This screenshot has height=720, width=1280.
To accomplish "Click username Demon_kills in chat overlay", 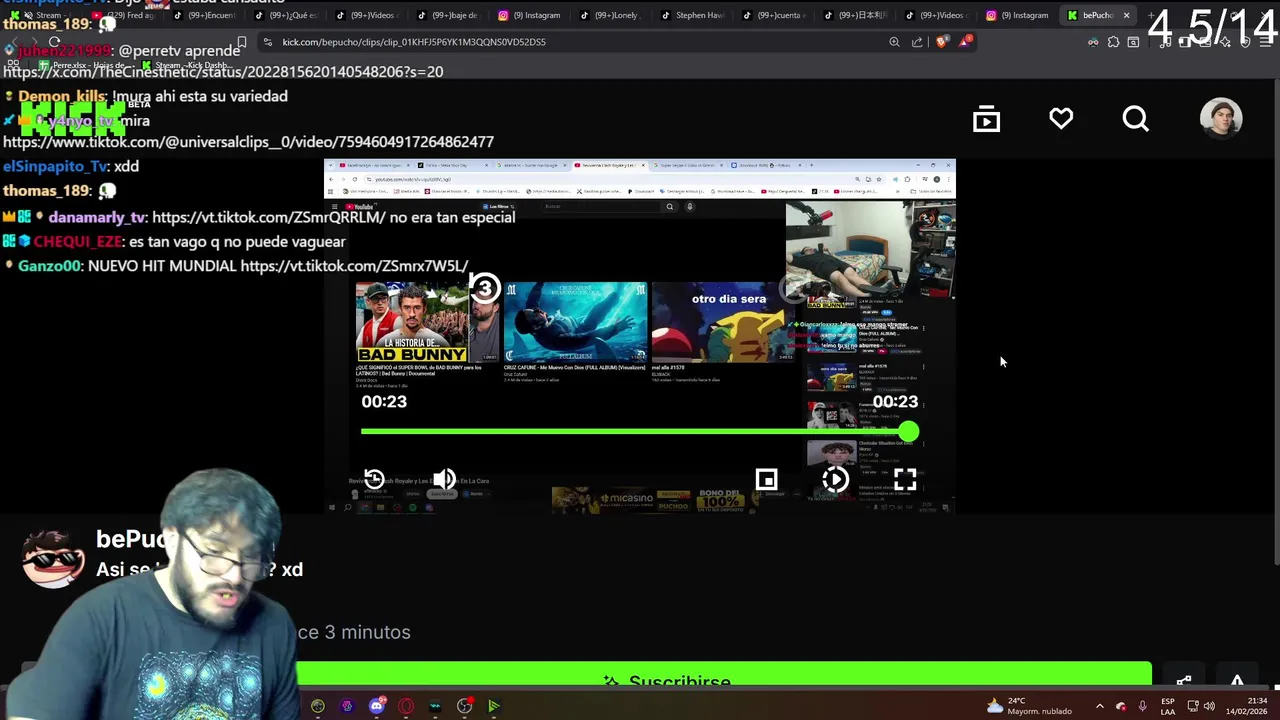I will click(62, 96).
